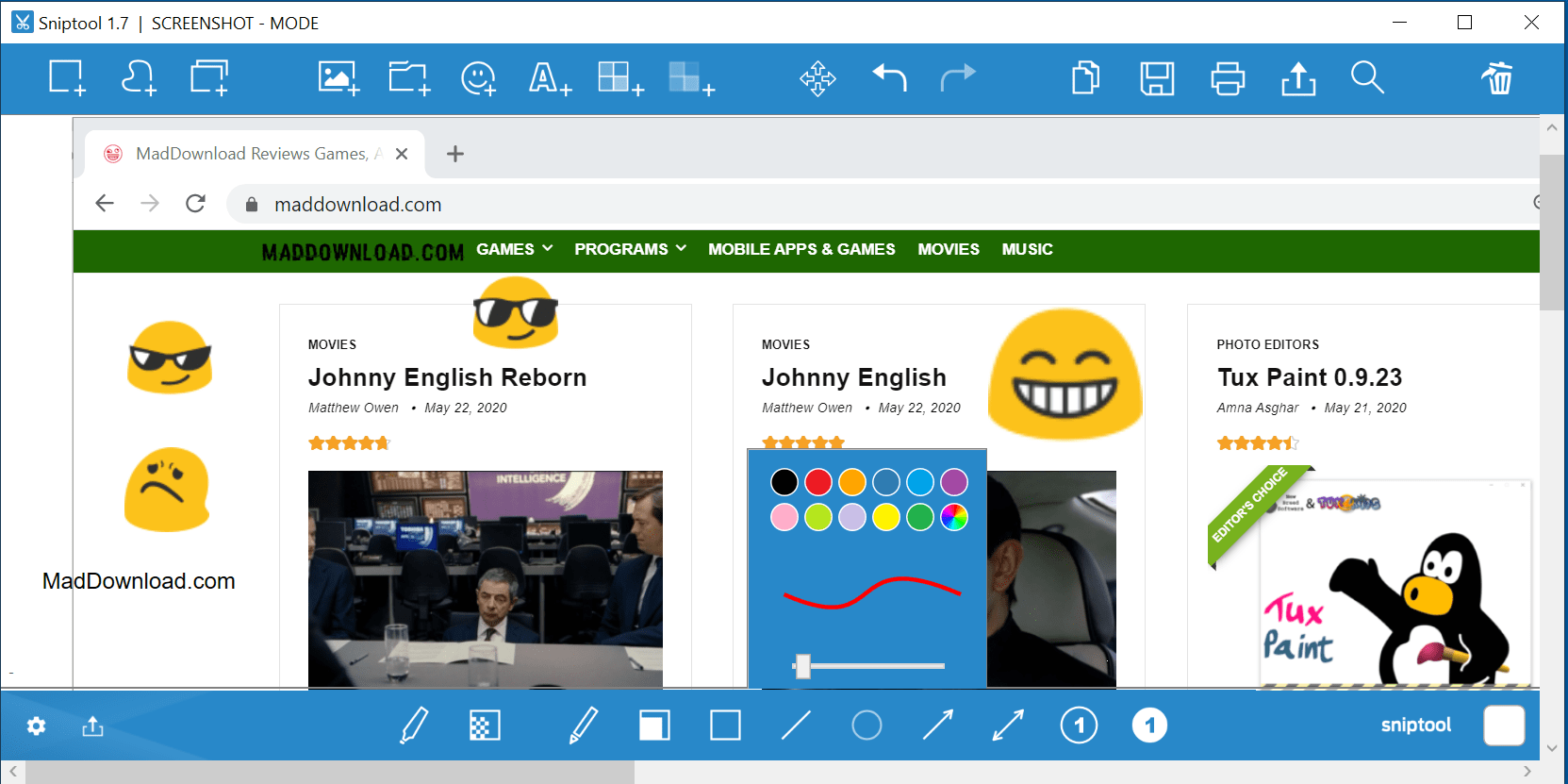Open a new browser tab with plus

click(455, 154)
